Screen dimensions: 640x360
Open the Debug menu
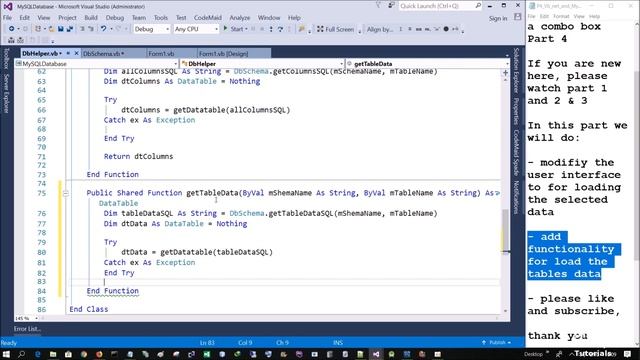(x=115, y=18)
